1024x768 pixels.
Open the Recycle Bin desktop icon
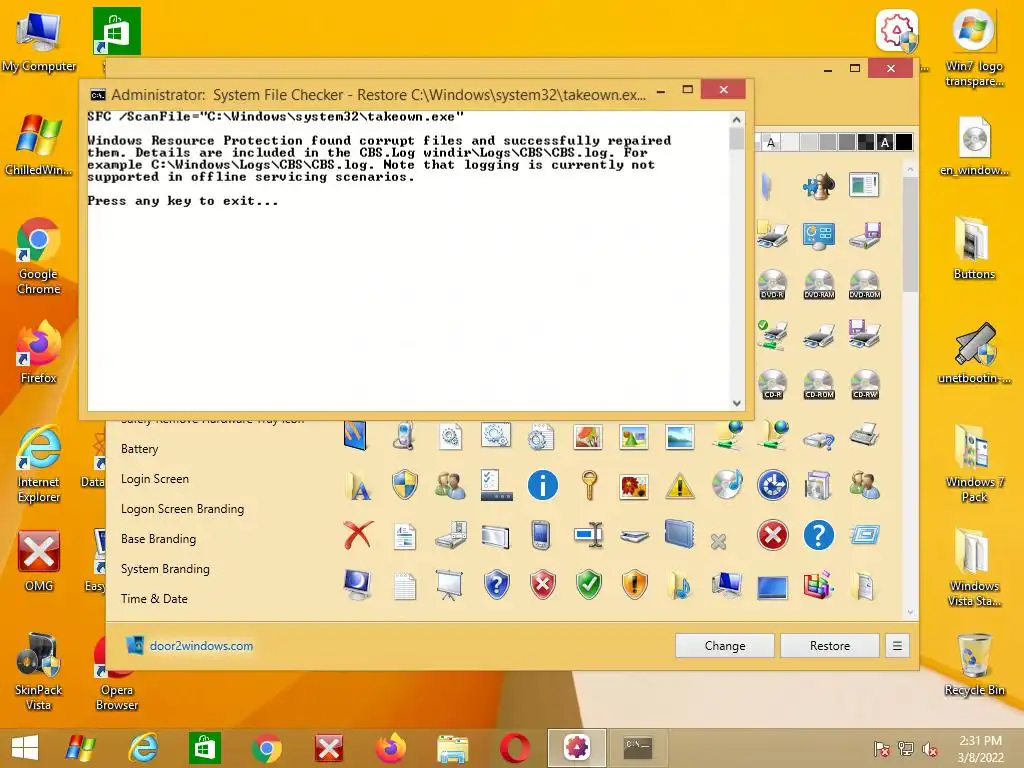(x=974, y=664)
